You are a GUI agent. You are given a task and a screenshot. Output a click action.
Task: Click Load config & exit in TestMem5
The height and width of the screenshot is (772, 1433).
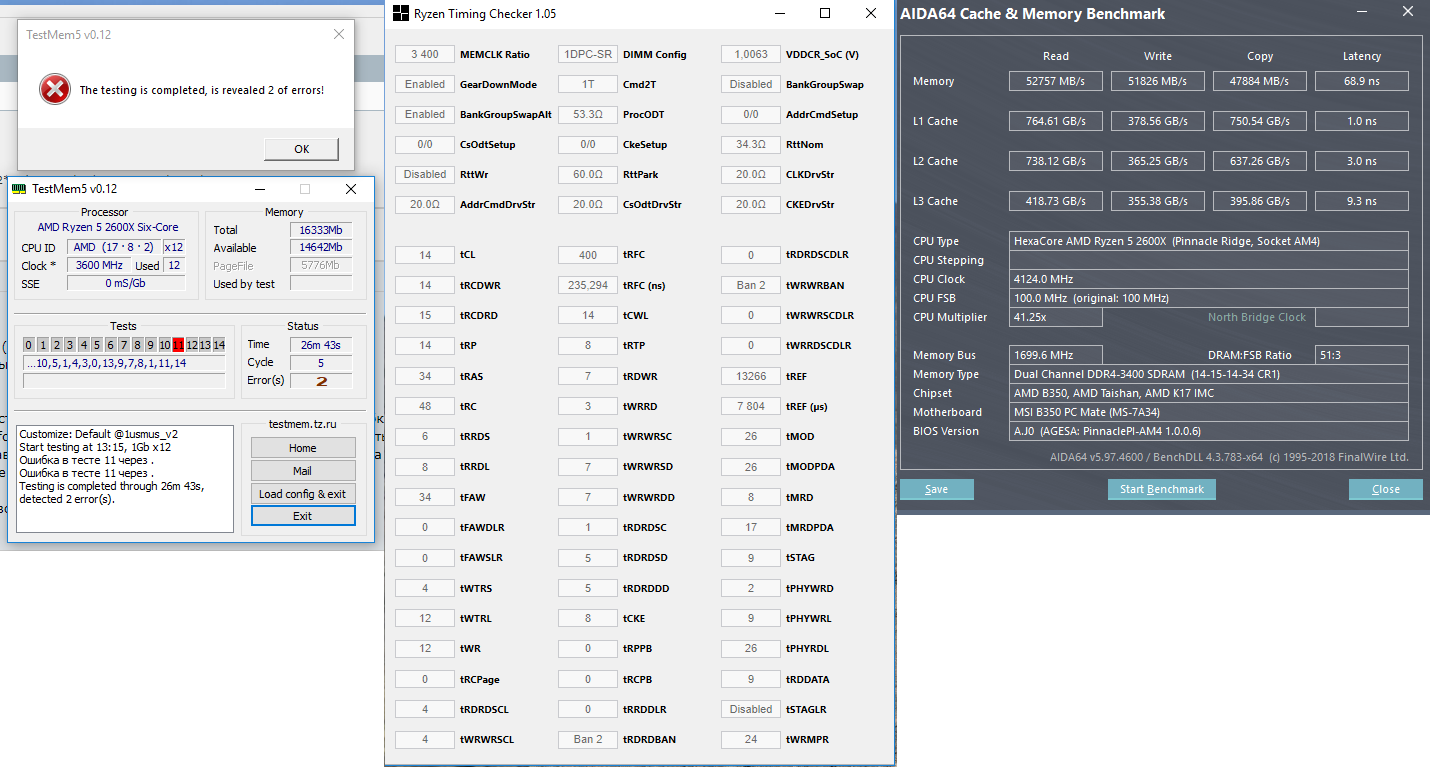pyautogui.click(x=303, y=494)
